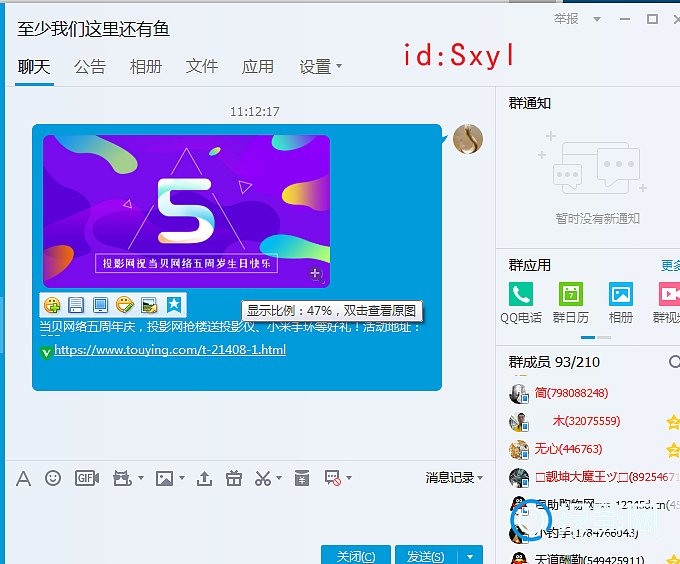Click the picture folder icon in image toolbar

[149, 305]
